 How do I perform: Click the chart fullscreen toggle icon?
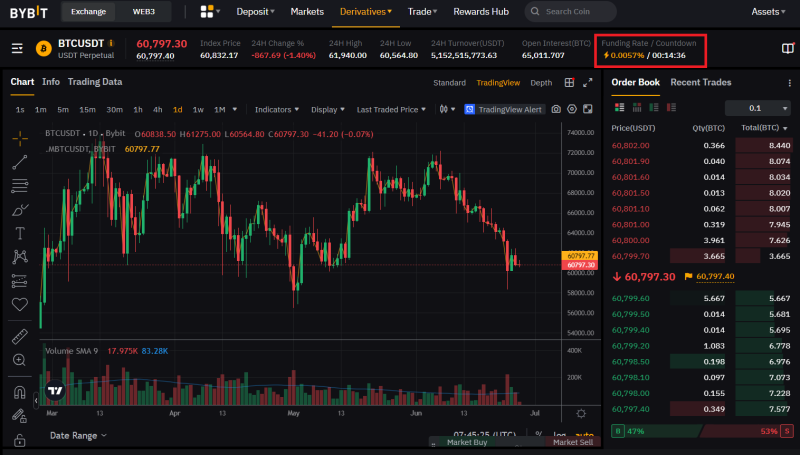point(588,109)
